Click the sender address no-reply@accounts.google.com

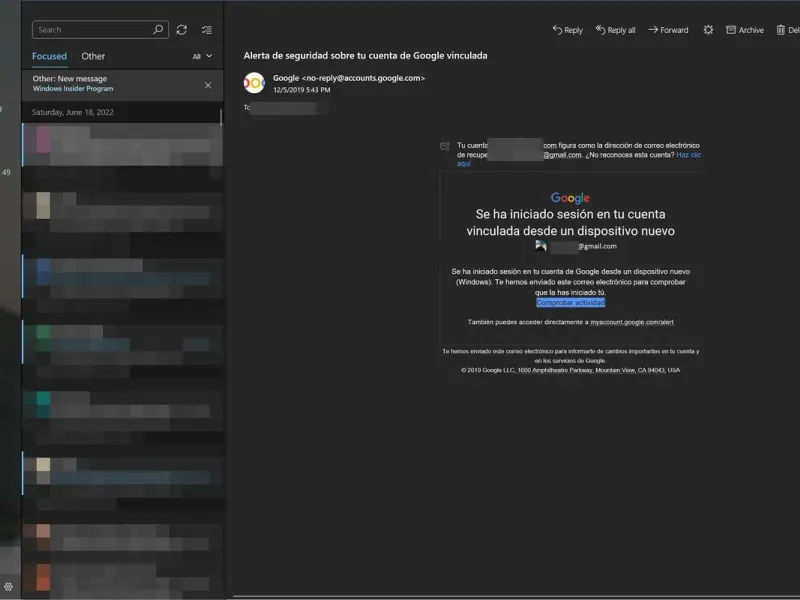tap(363, 78)
